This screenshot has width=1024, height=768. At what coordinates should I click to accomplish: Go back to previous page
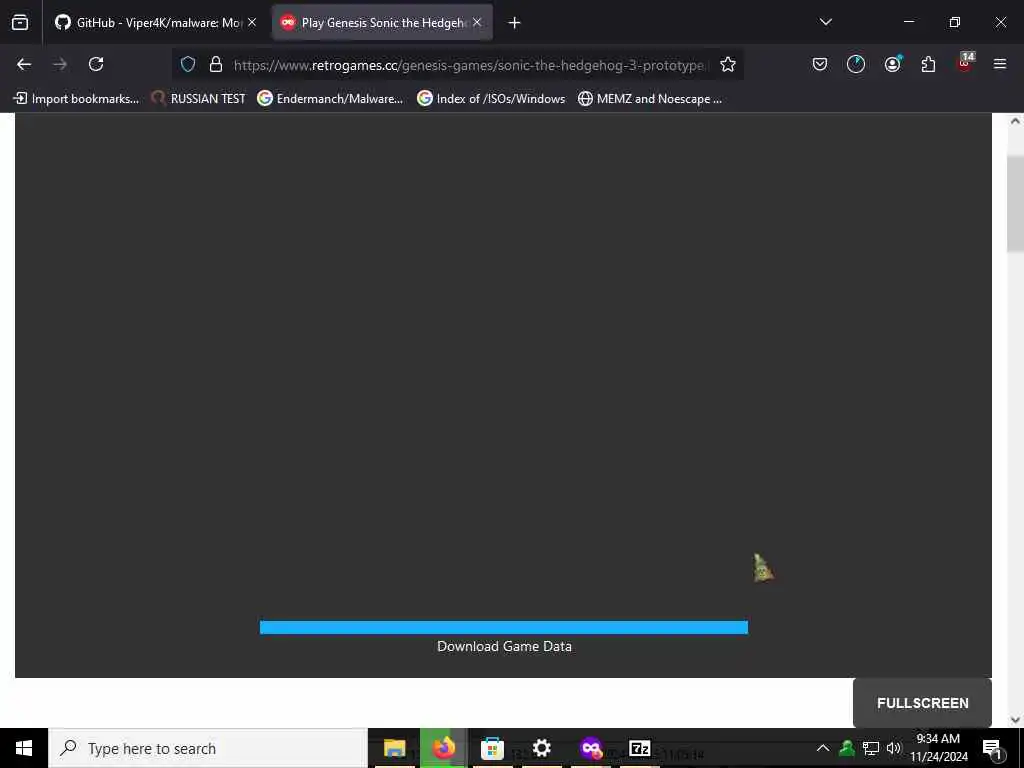(x=24, y=64)
